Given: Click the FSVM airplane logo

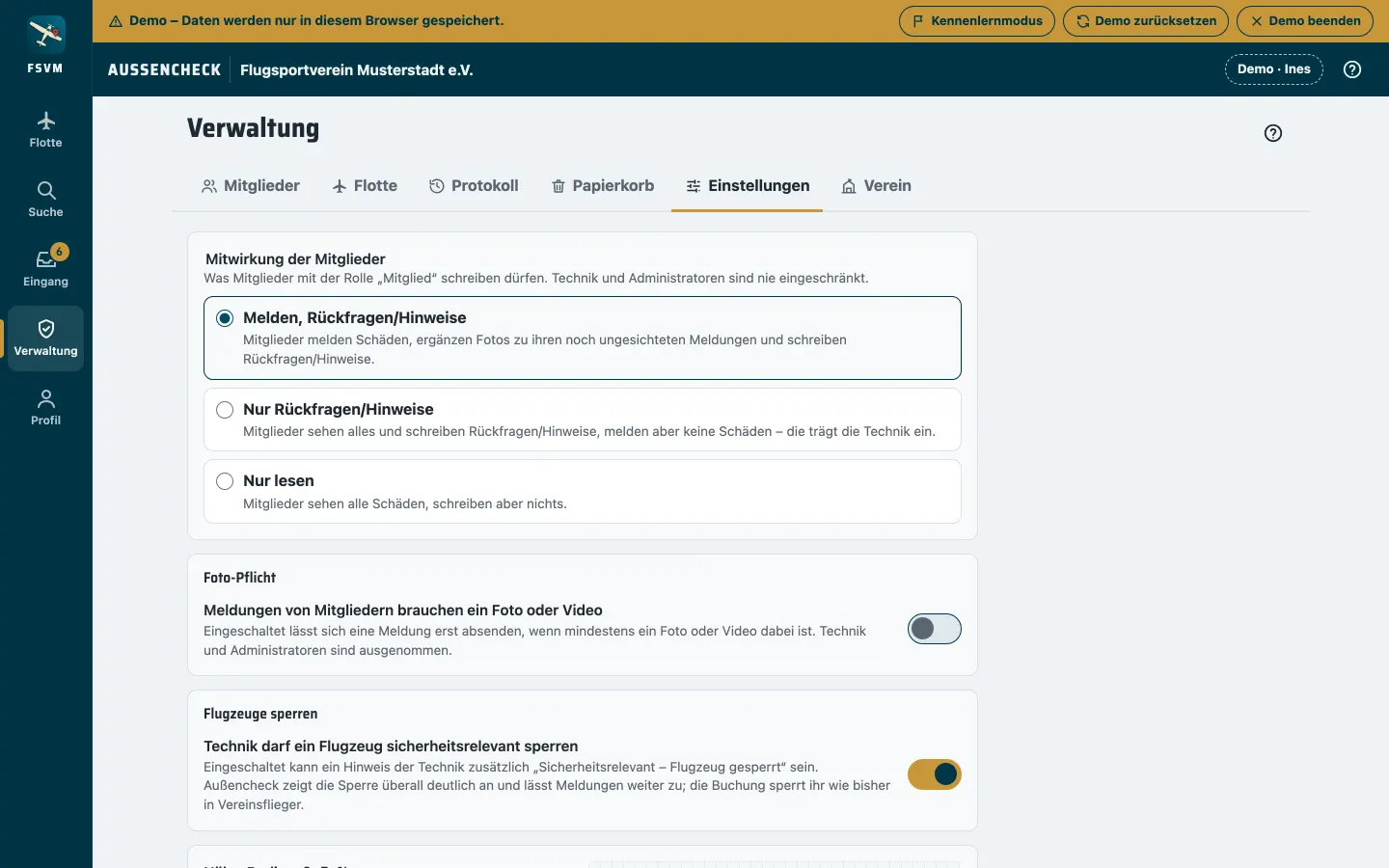Looking at the screenshot, I should [45, 35].
